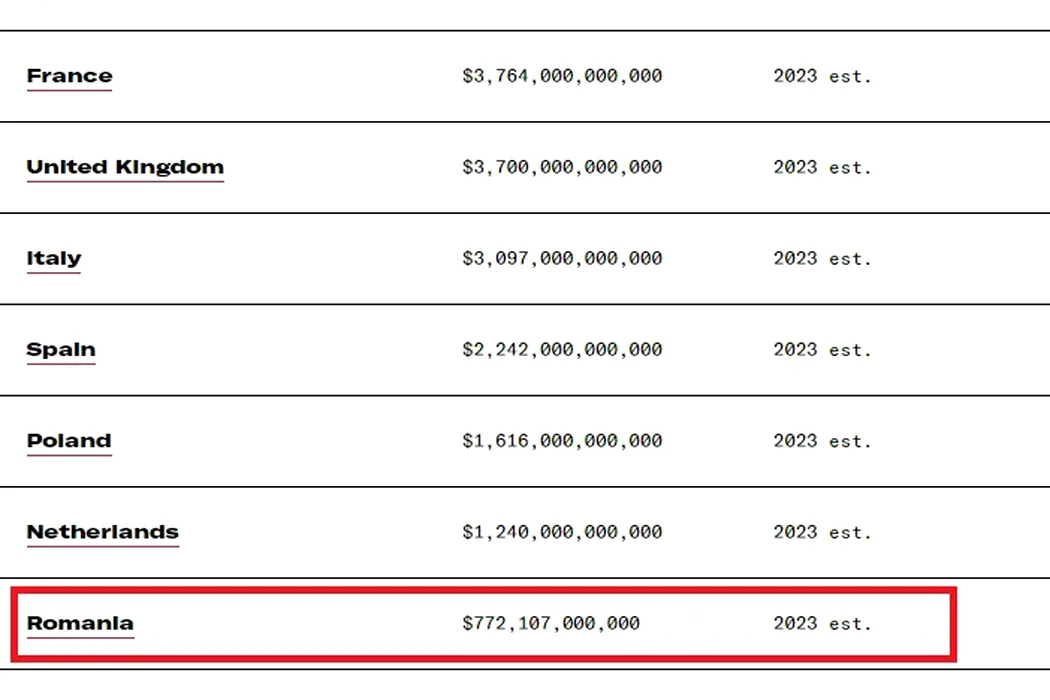Open the Italy country link

[x=54, y=258]
